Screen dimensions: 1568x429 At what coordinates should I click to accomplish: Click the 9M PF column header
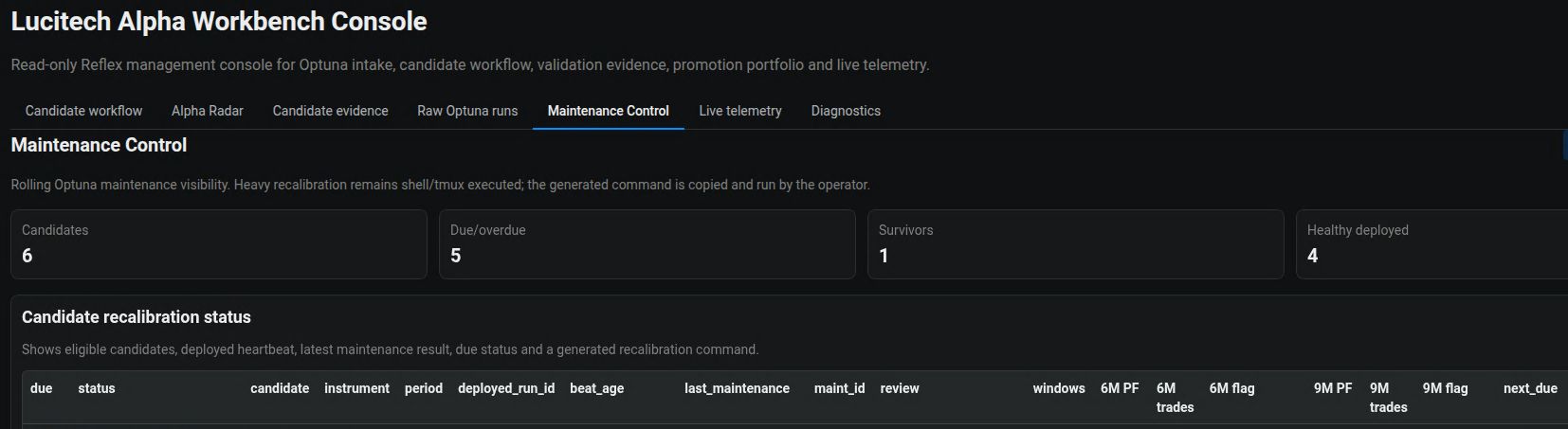(x=1333, y=388)
